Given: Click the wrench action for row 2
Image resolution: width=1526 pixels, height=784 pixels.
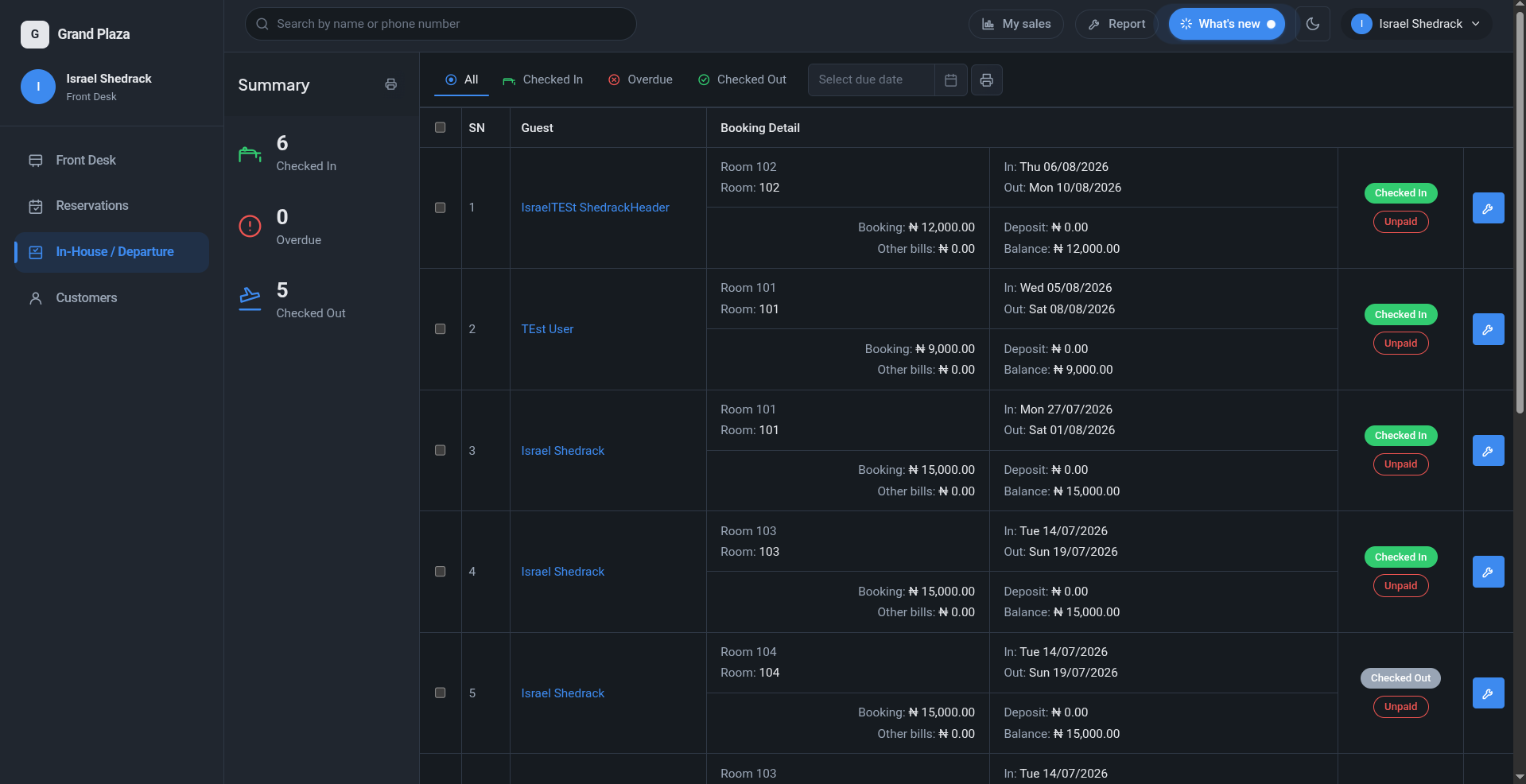Looking at the screenshot, I should click(1488, 329).
